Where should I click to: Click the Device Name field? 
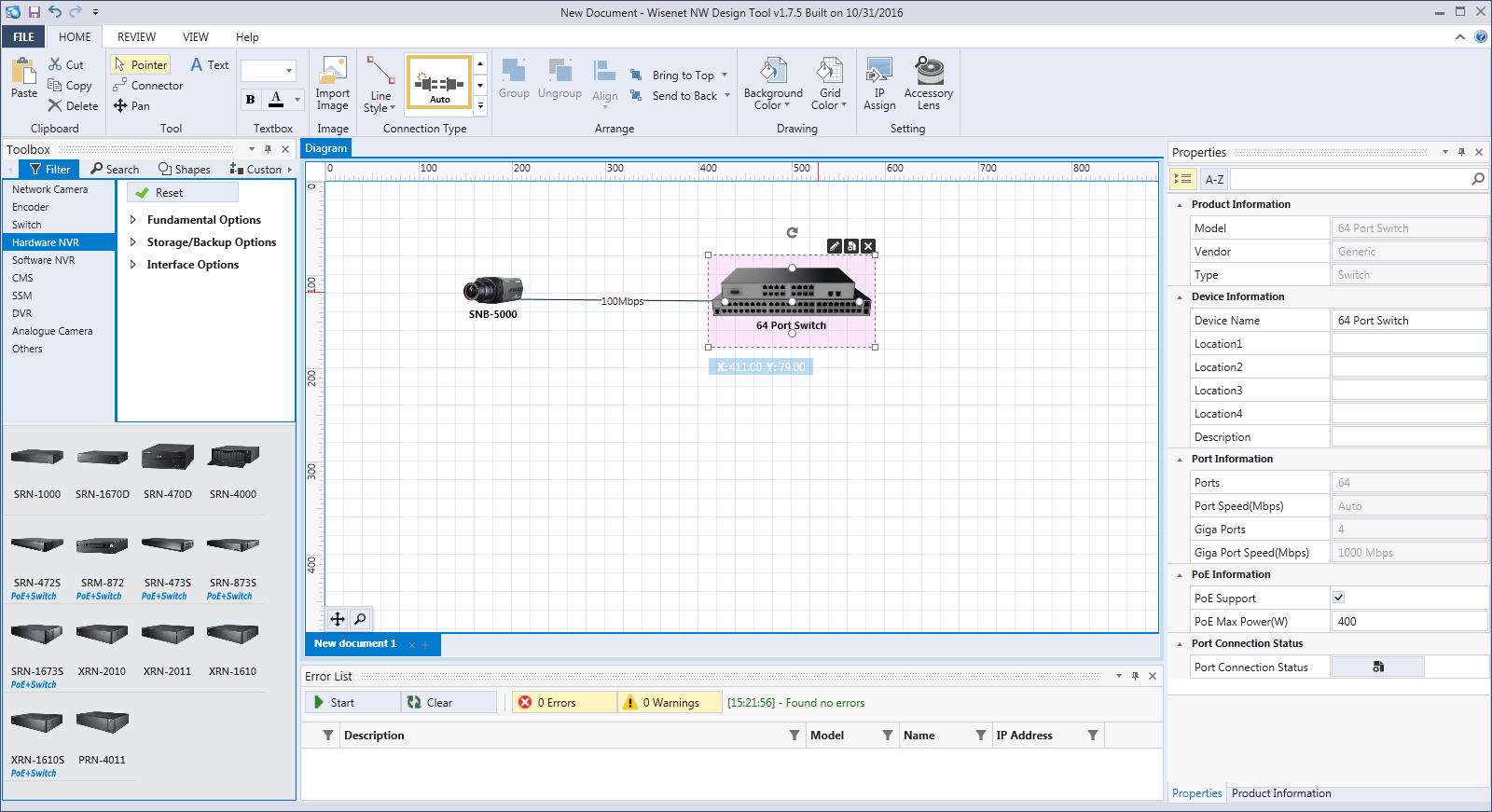tap(1409, 321)
